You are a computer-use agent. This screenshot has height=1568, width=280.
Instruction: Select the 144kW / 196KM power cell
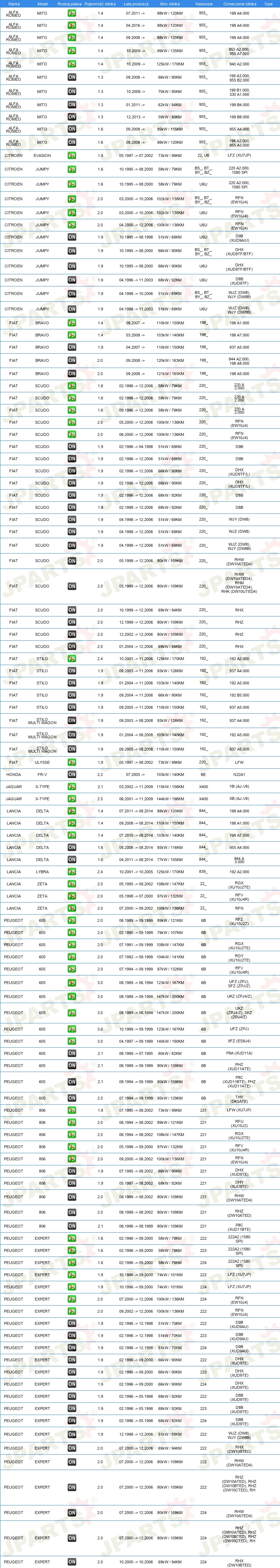(x=170, y=799)
